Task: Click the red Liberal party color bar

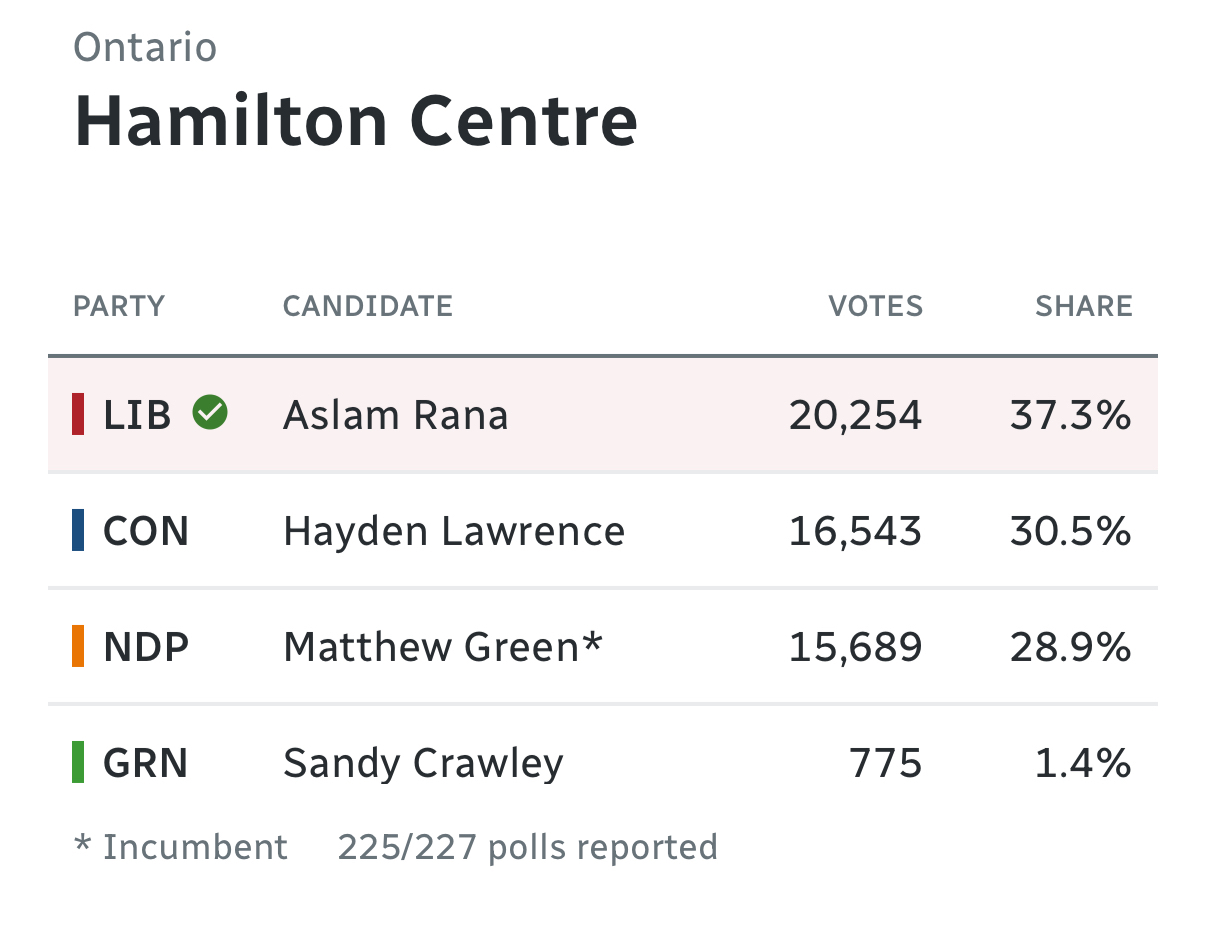Action: coord(78,414)
